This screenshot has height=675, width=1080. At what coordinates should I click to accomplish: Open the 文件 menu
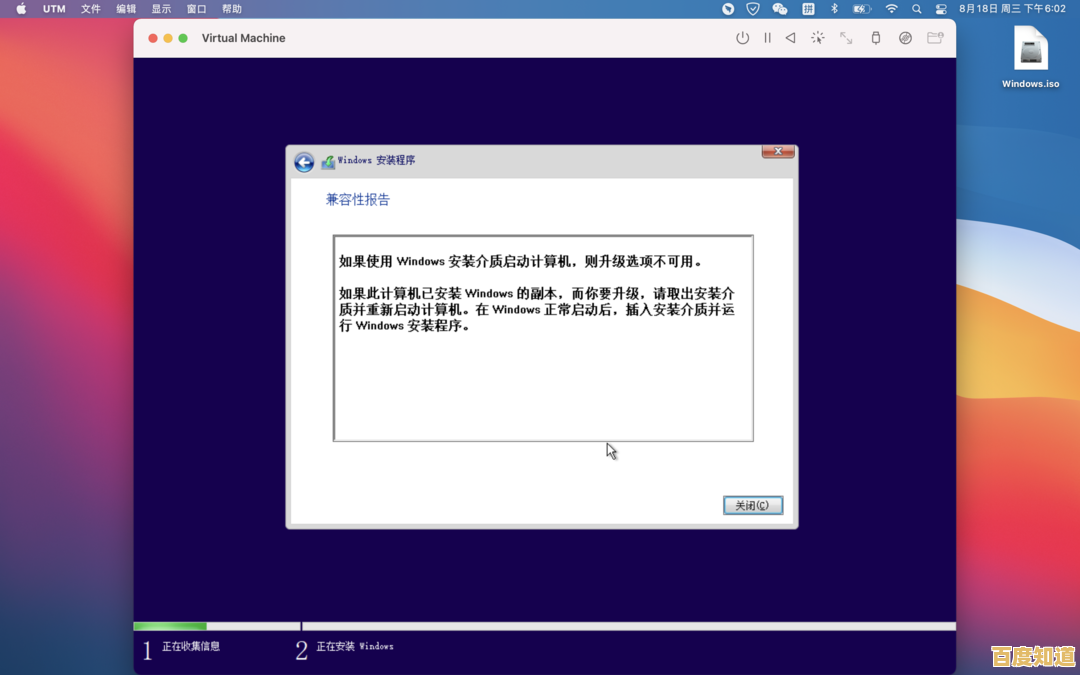[x=90, y=8]
